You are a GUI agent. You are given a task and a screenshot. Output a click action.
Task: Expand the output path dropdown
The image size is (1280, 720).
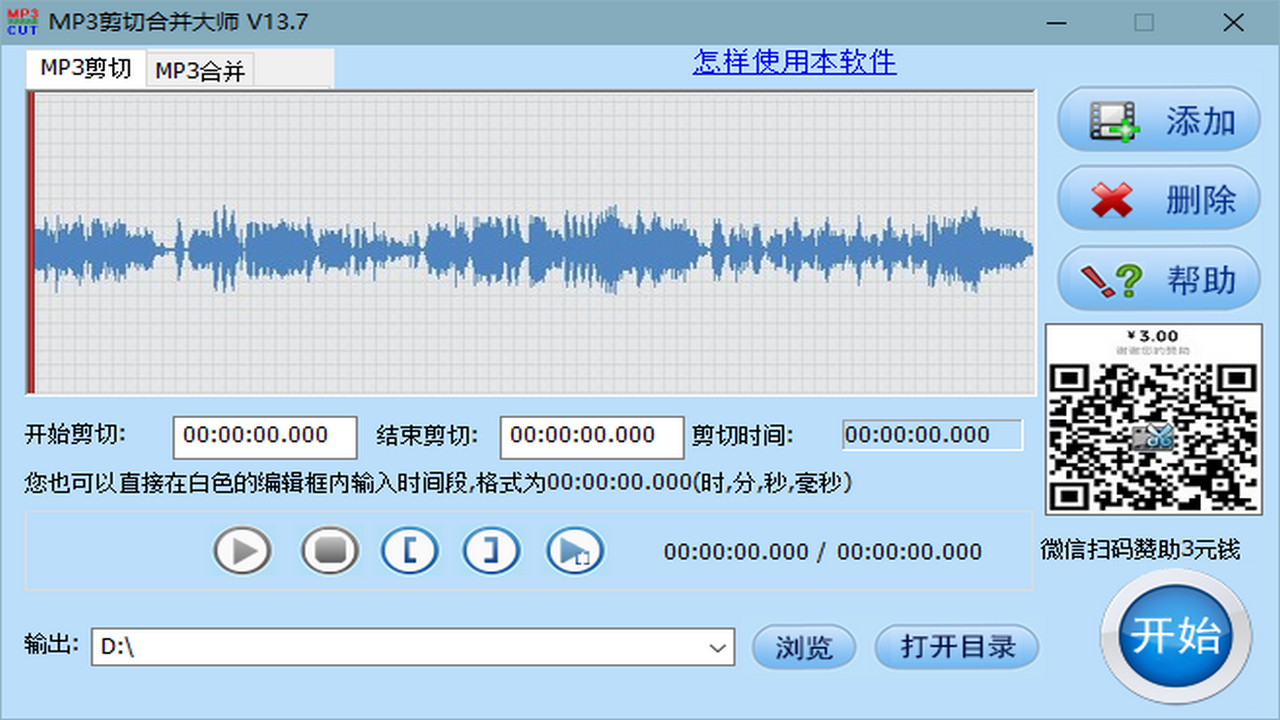[x=718, y=647]
